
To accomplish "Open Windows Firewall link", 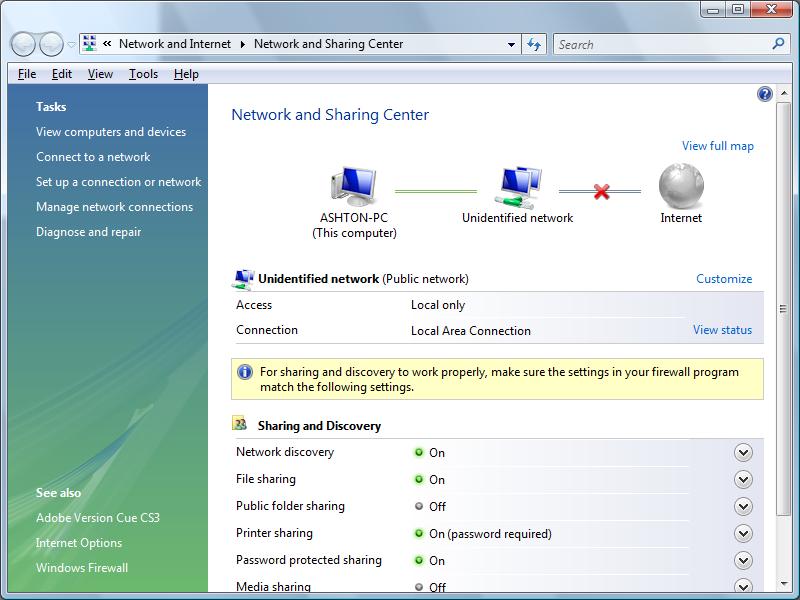I will pos(82,568).
